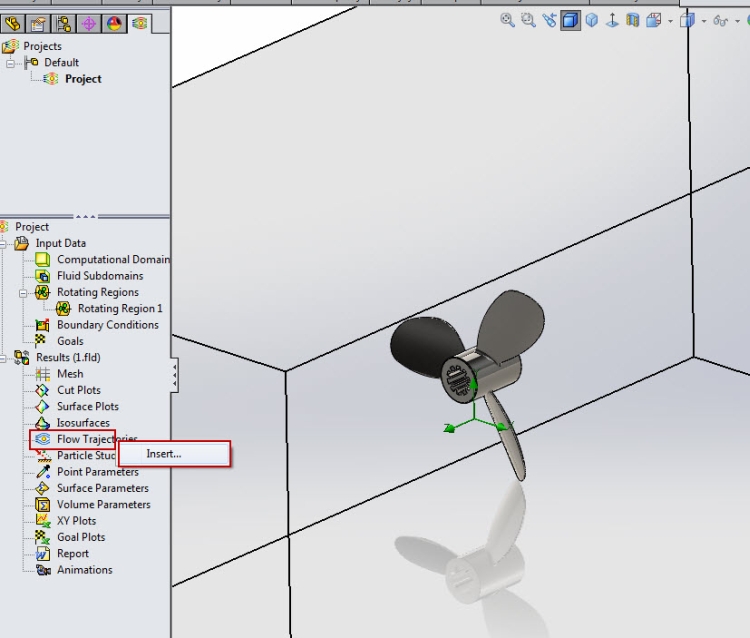Click the yellow dotted section icon
The height and width of the screenshot is (638, 750).
(x=633, y=20)
